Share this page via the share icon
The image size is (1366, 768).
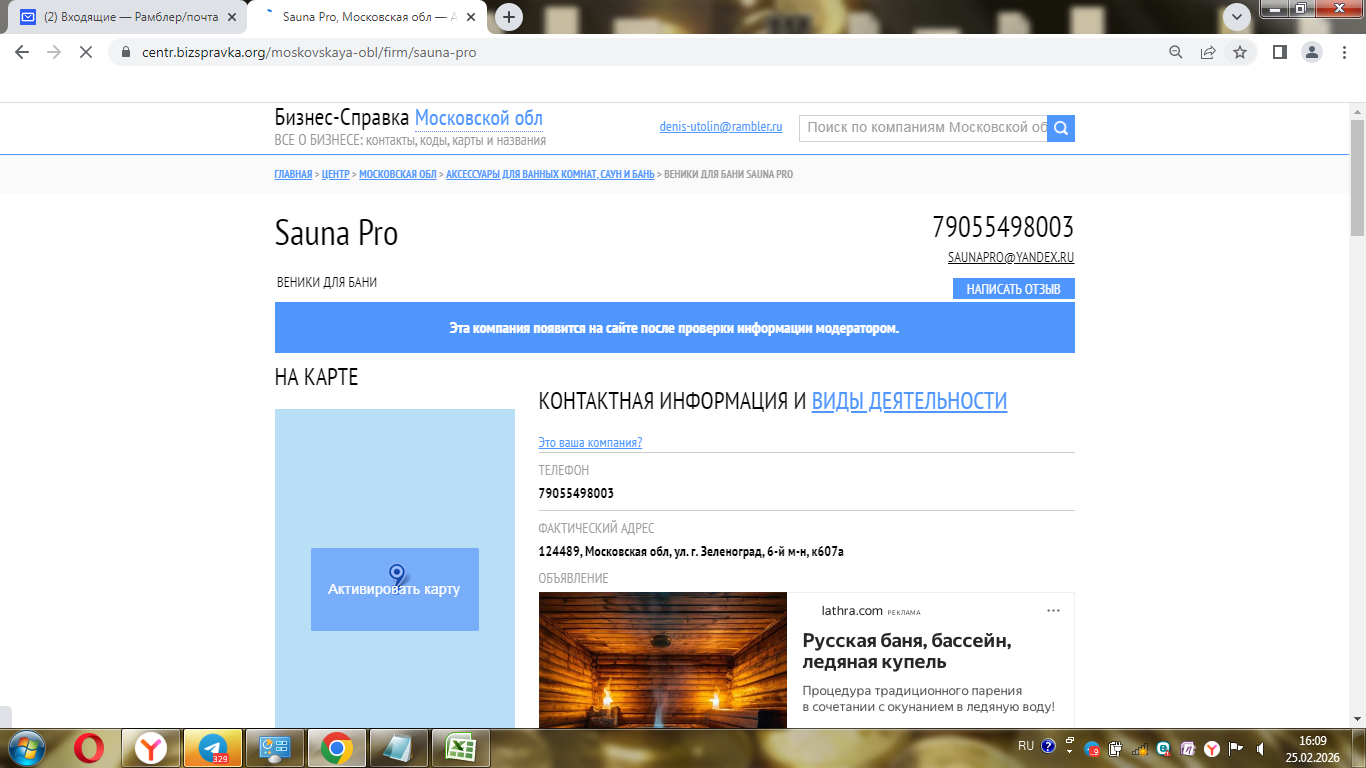point(1208,52)
